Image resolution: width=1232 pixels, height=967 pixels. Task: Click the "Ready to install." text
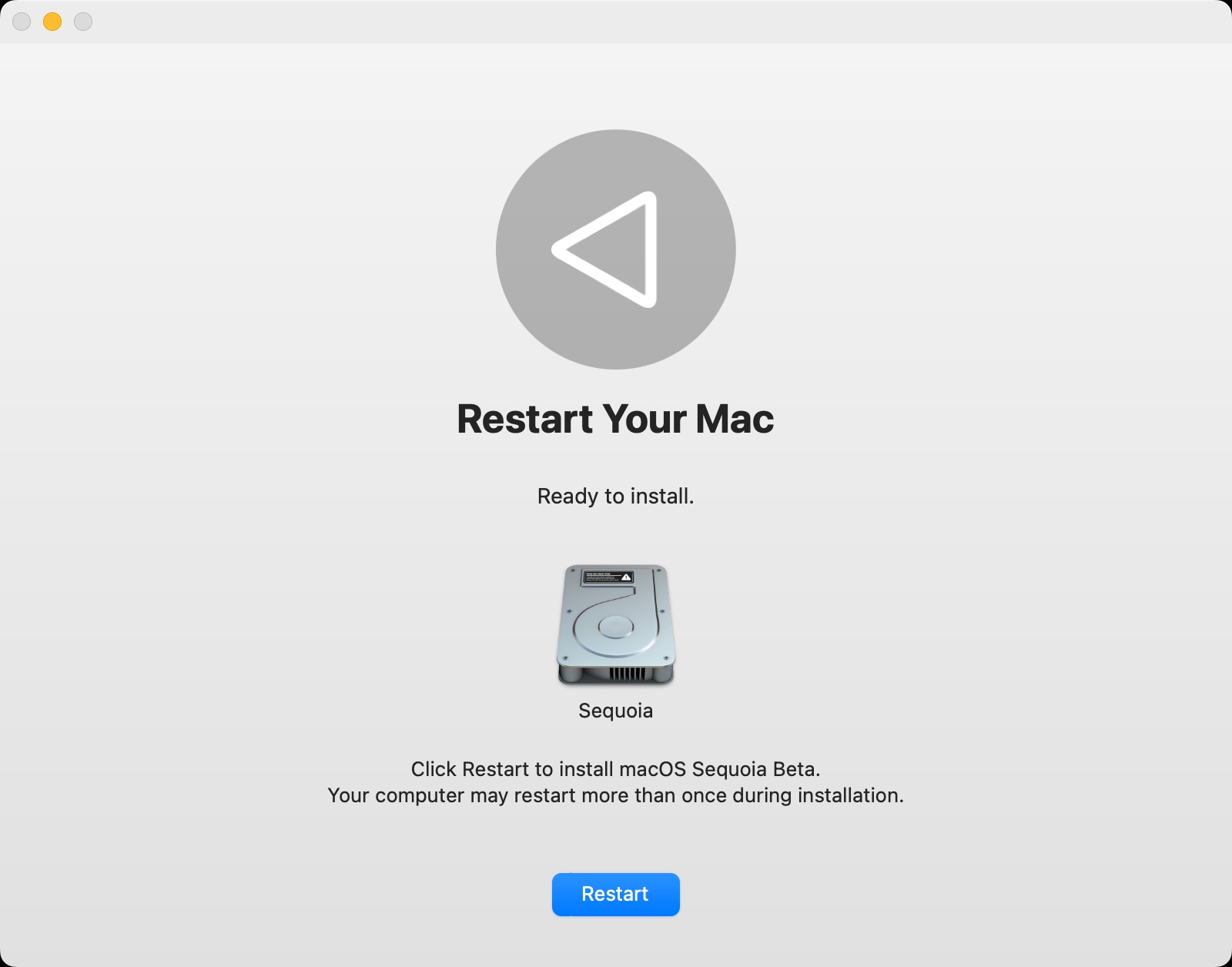[615, 497]
